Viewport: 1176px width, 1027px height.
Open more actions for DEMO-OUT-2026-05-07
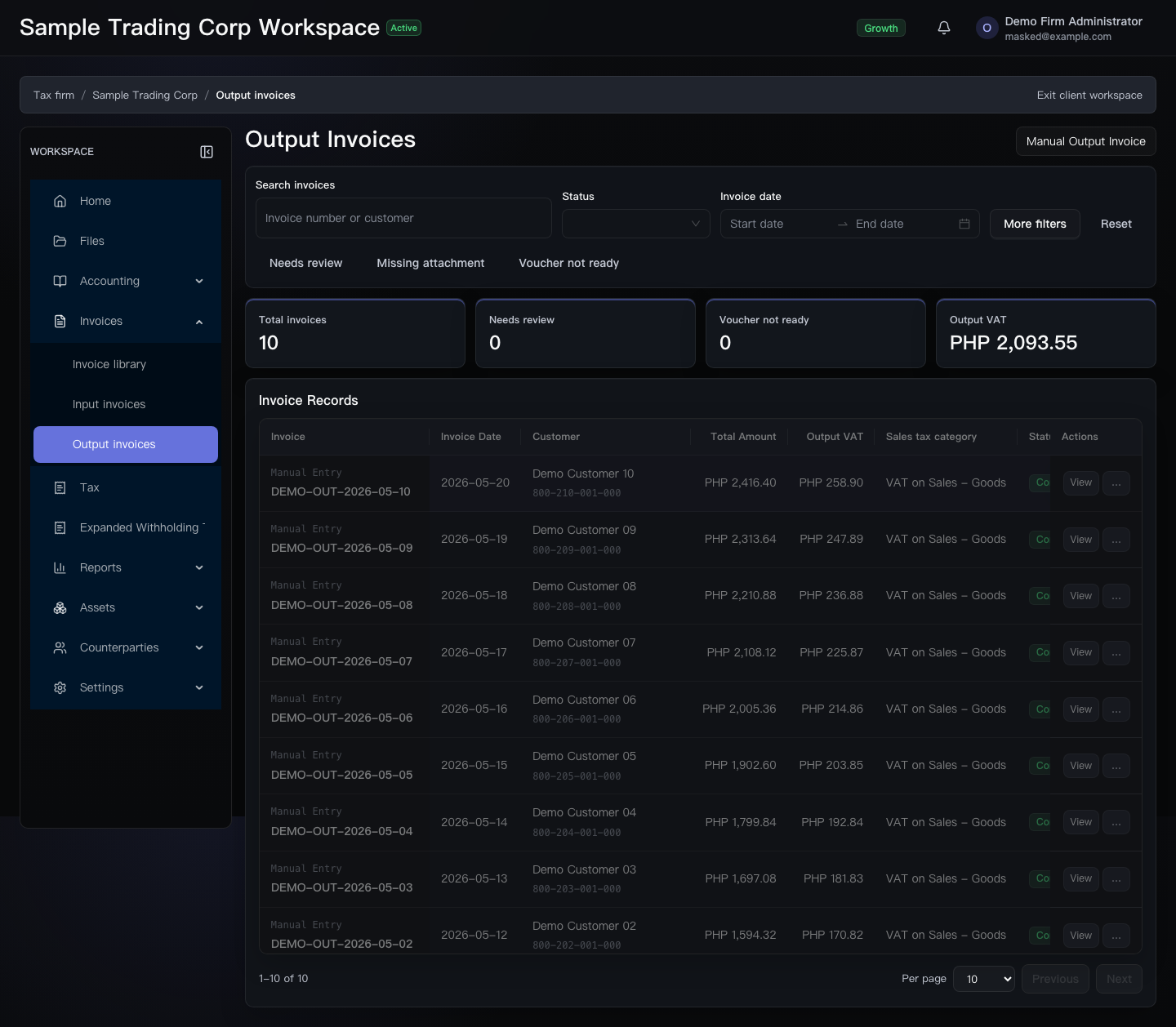pyautogui.click(x=1116, y=652)
